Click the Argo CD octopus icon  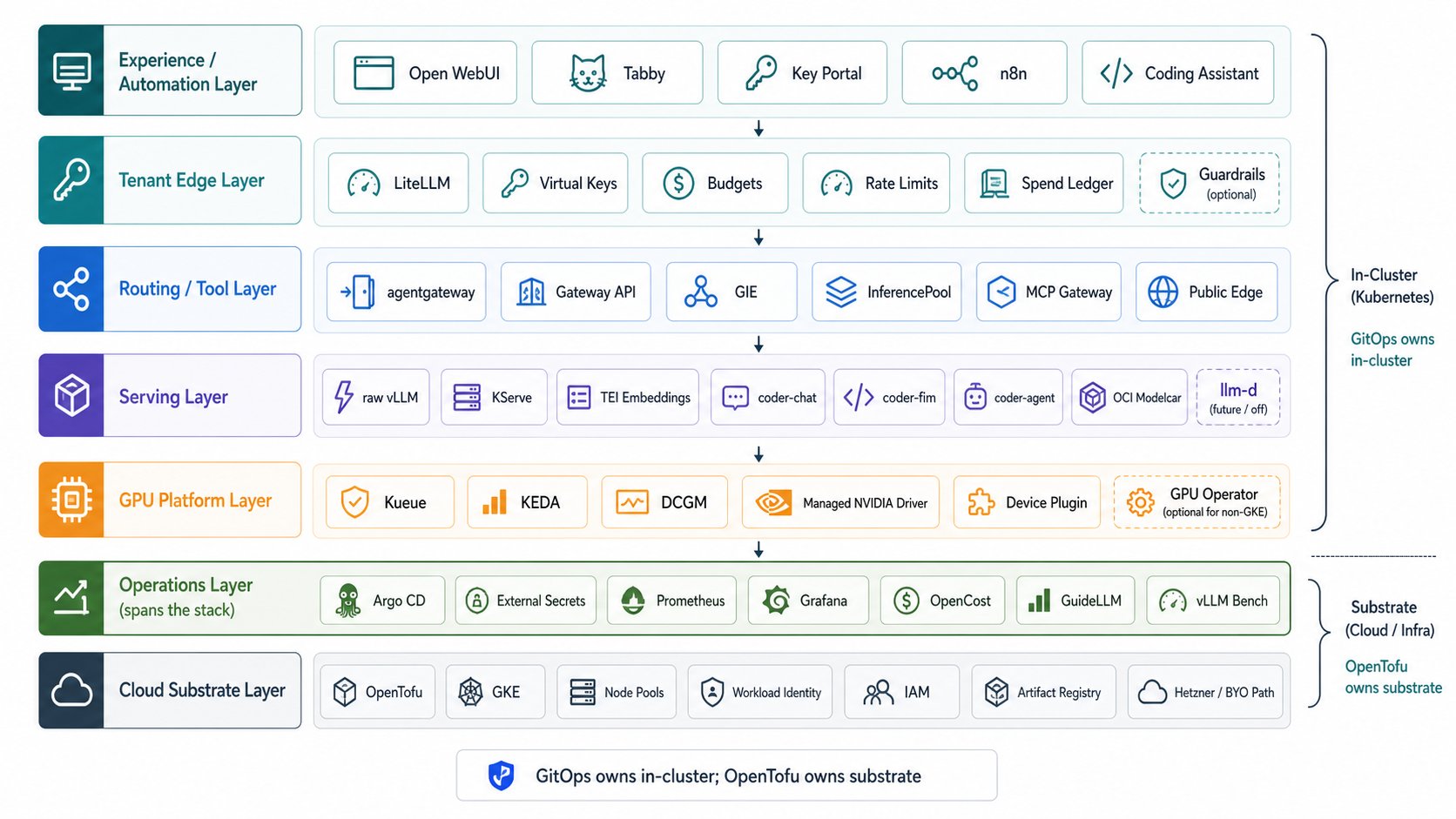[x=348, y=601]
